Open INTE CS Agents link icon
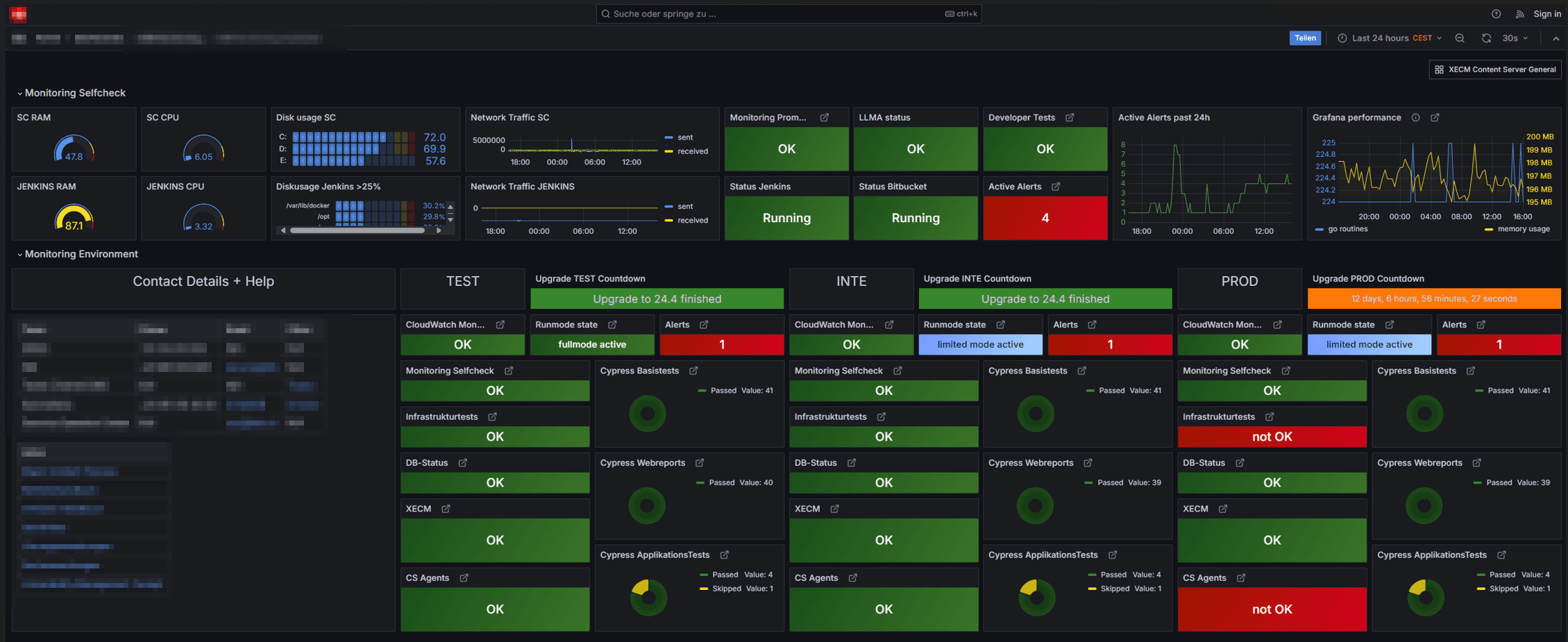 [x=852, y=577]
